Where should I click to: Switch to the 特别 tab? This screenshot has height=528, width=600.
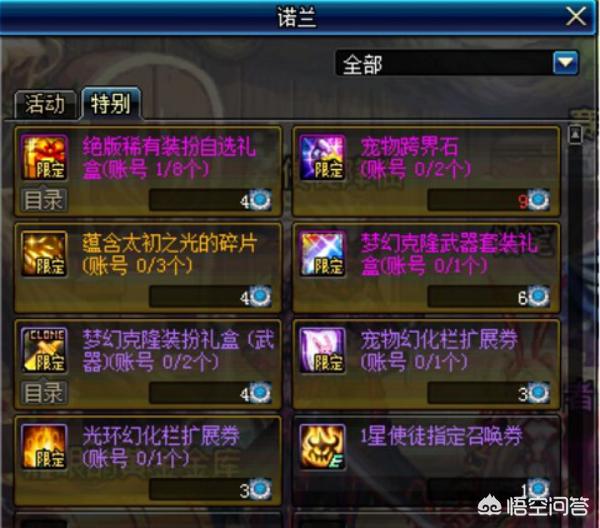111,104
